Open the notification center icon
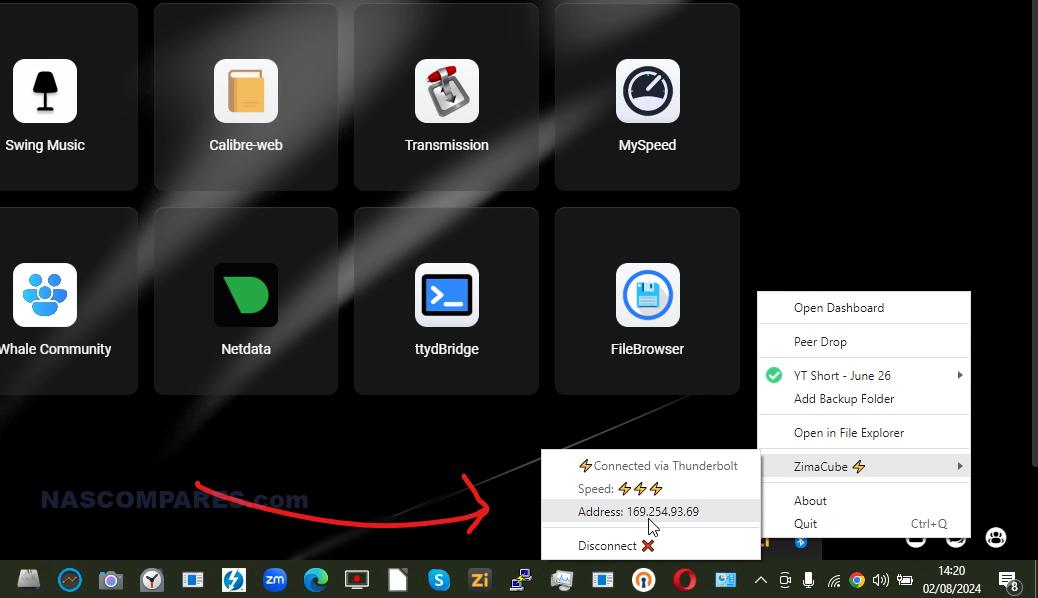Image resolution: width=1038 pixels, height=598 pixels. [1009, 581]
